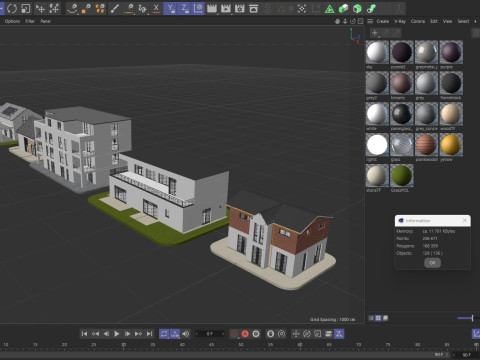Open the viewport Panel menu
This screenshot has height=360, width=480.
[45, 21]
